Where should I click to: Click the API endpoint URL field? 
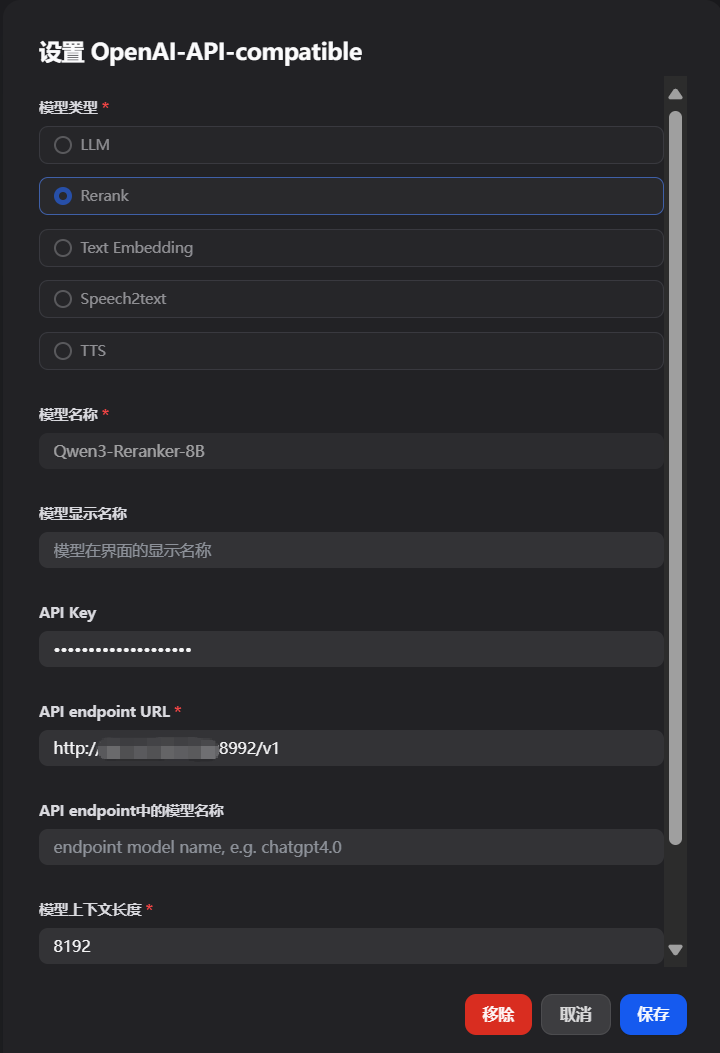(350, 747)
